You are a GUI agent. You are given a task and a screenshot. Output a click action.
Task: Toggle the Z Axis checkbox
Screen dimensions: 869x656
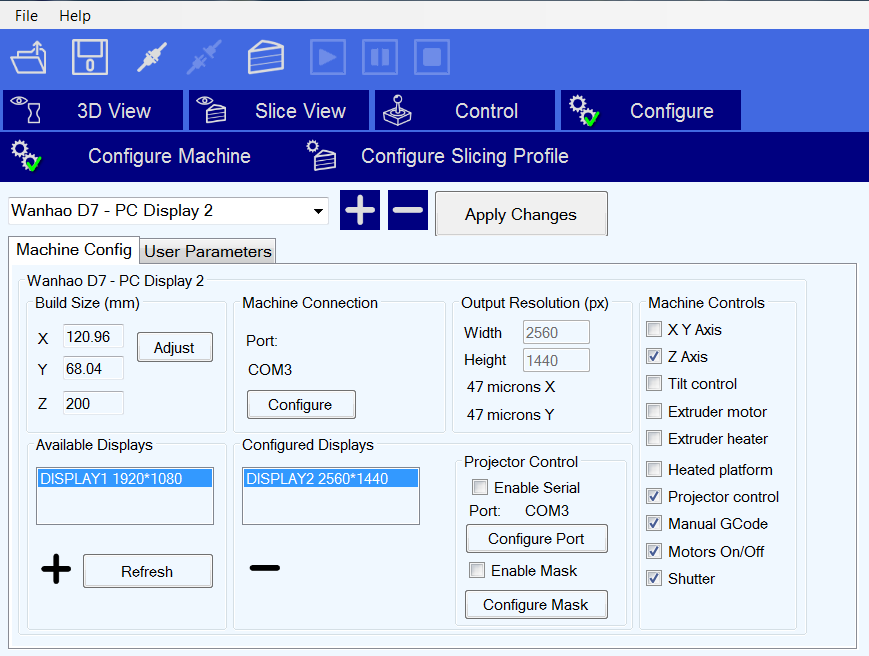(654, 356)
